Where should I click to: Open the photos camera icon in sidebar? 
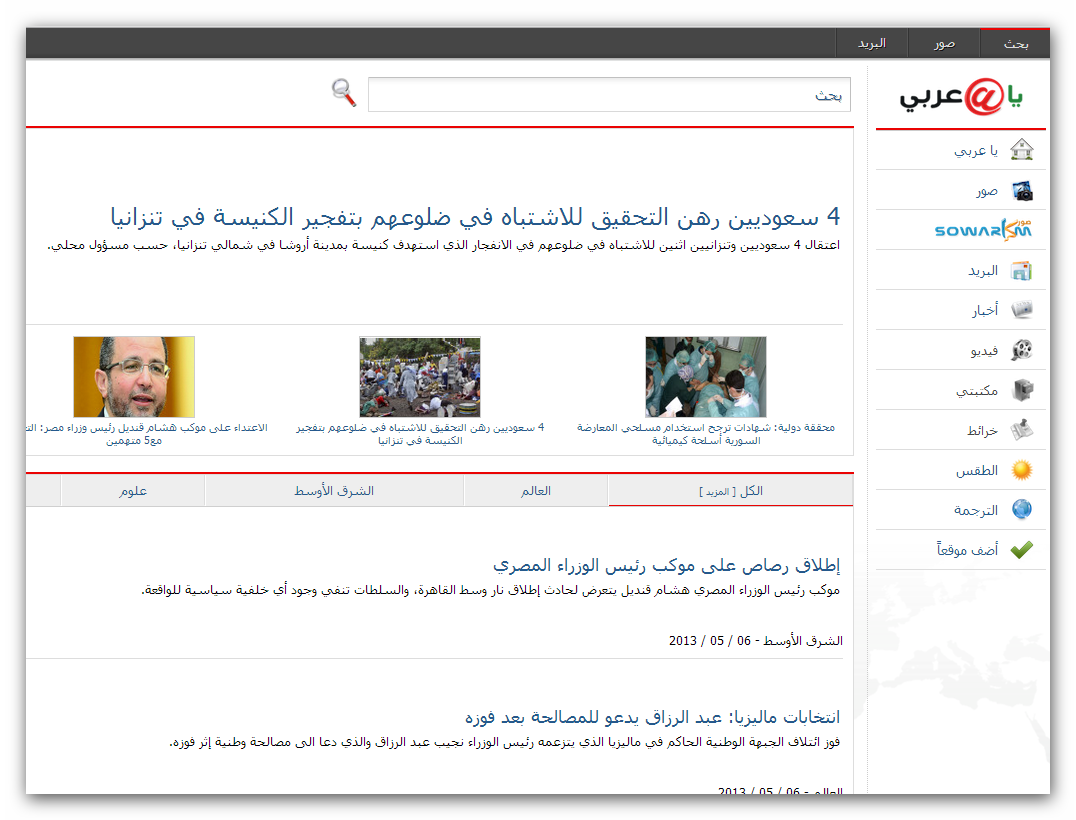(x=1021, y=190)
